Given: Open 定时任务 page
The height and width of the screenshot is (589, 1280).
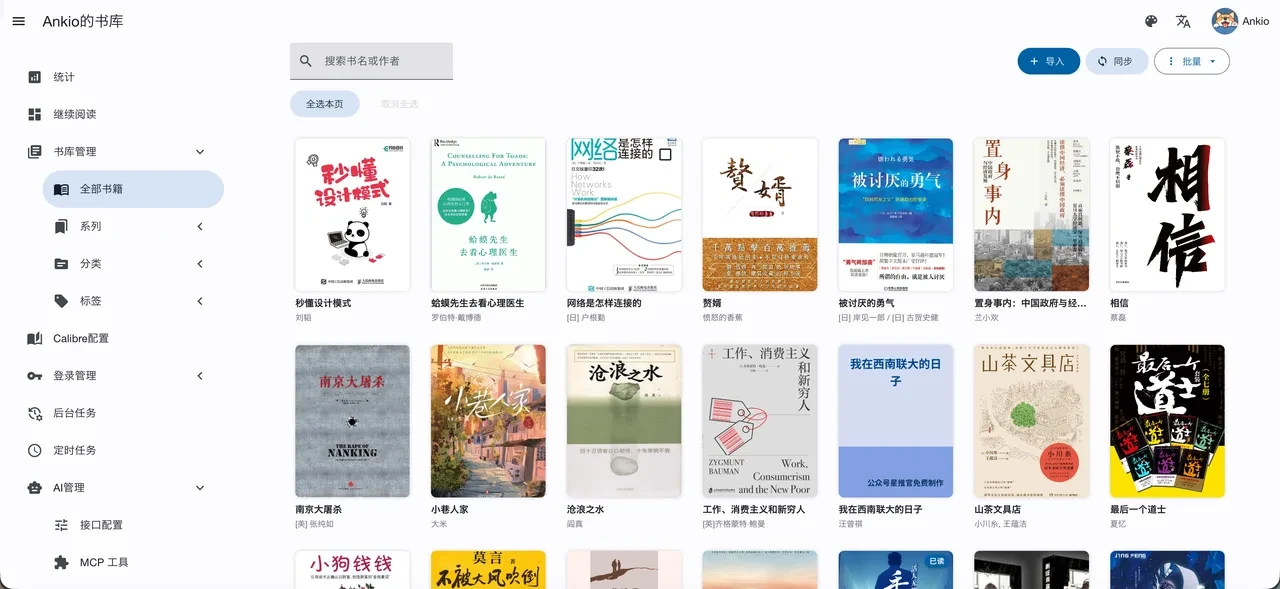Looking at the screenshot, I should pos(75,450).
